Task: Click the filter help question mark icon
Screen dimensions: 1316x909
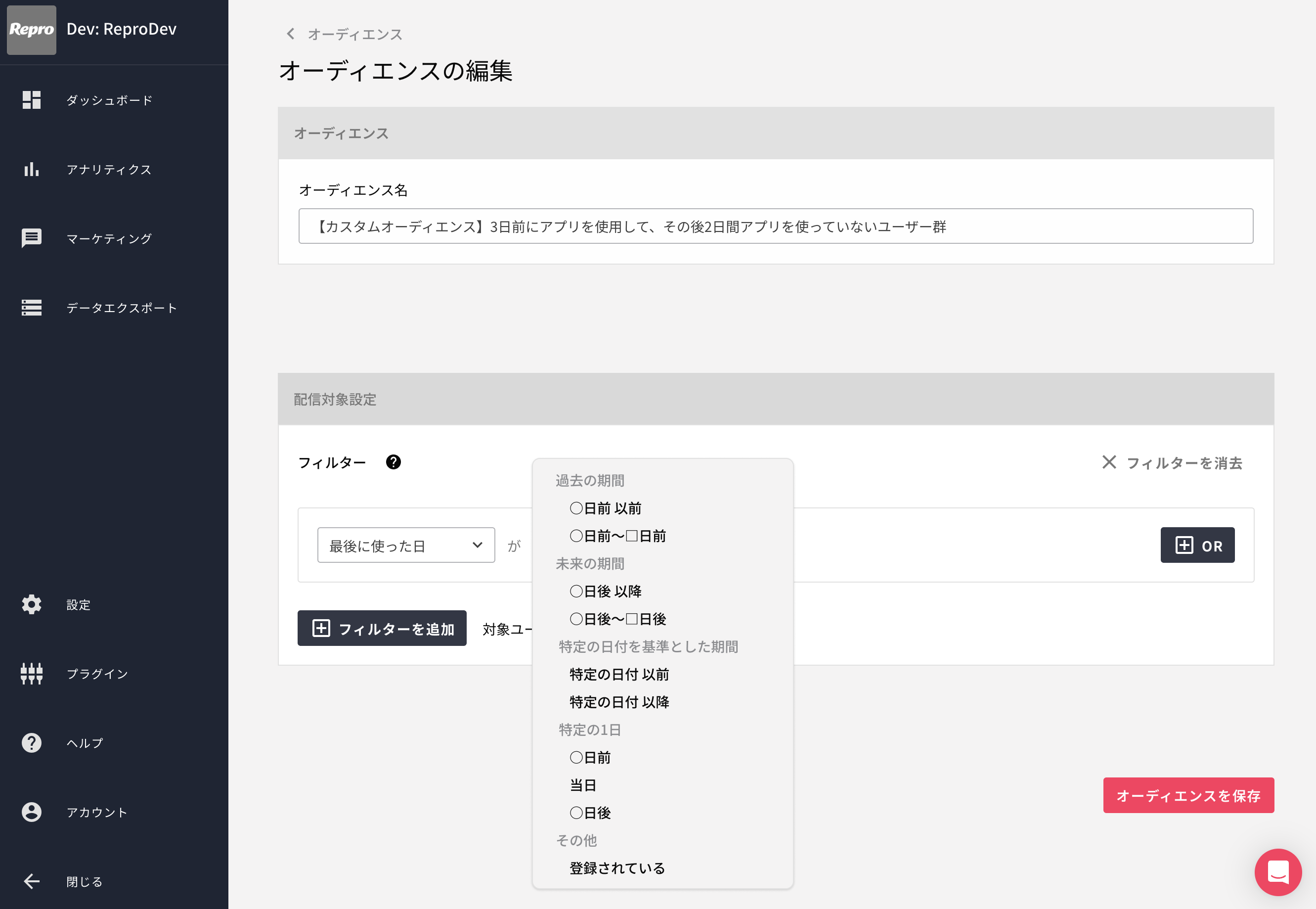Action: 394,462
